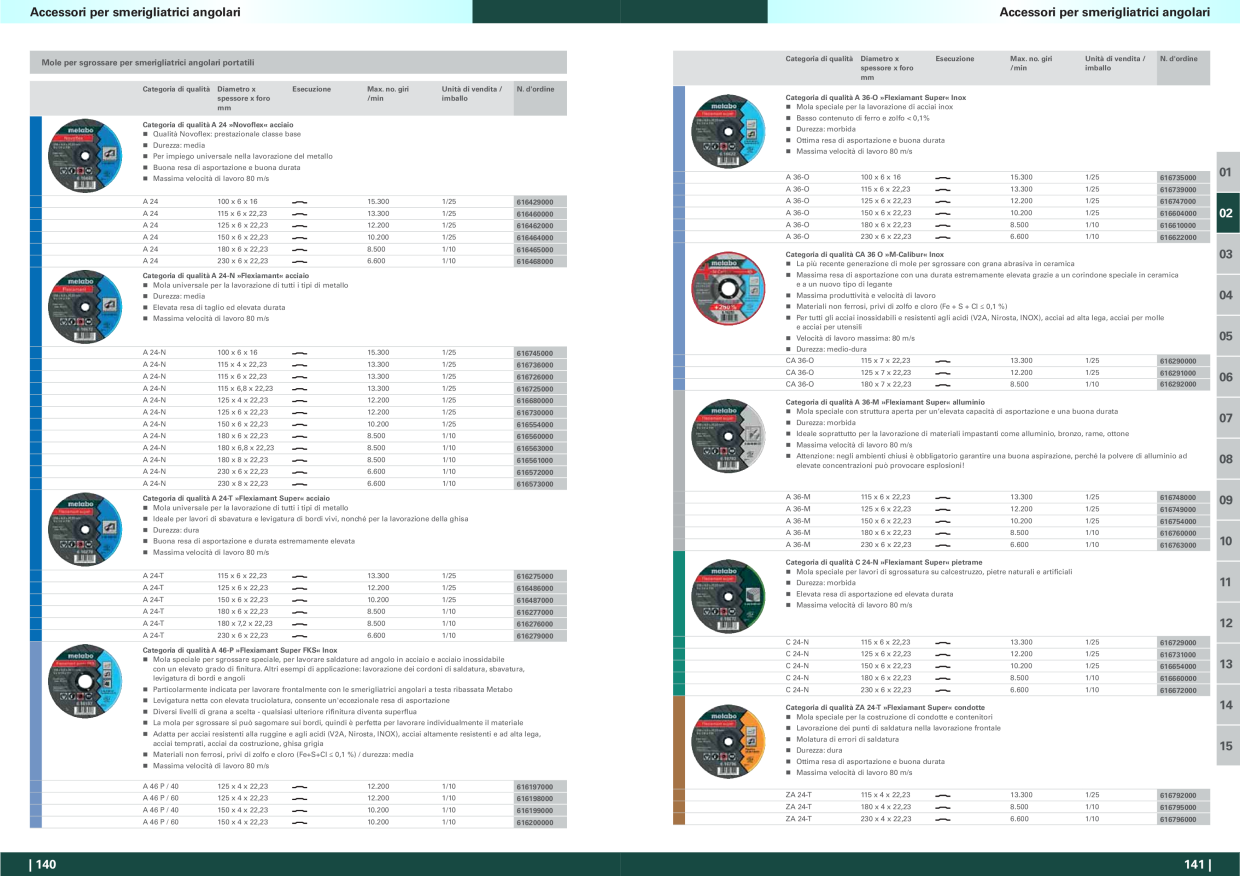Select order number 616736000

pyautogui.click(x=534, y=365)
